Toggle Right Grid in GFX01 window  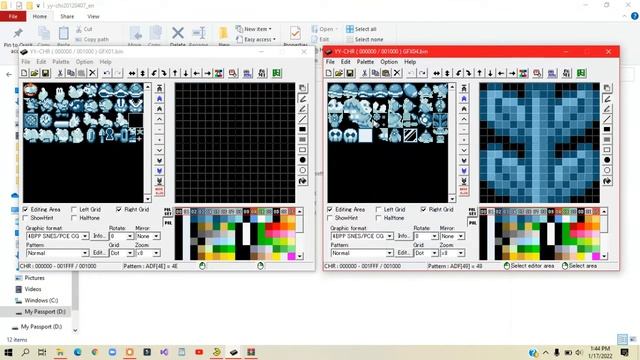(x=119, y=209)
